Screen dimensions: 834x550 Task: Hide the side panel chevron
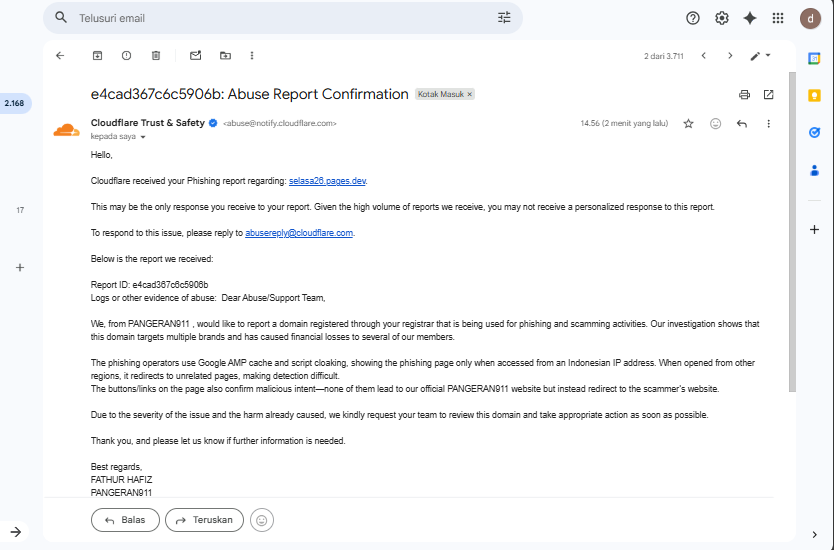(x=814, y=535)
